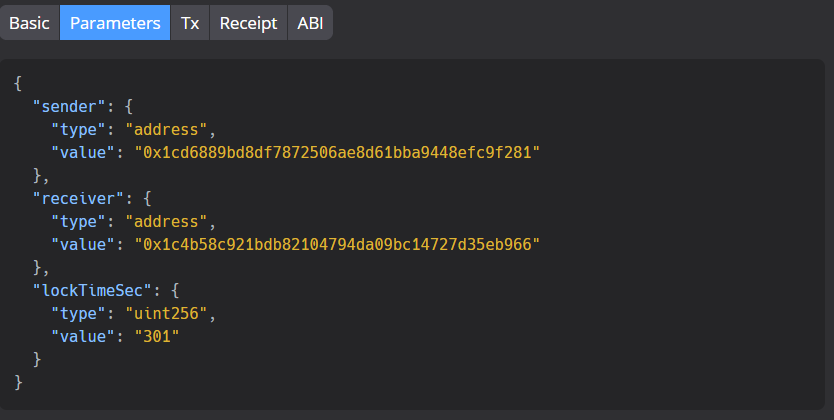Click the final closing brace of the JSON
The image size is (834, 420).
(18, 382)
